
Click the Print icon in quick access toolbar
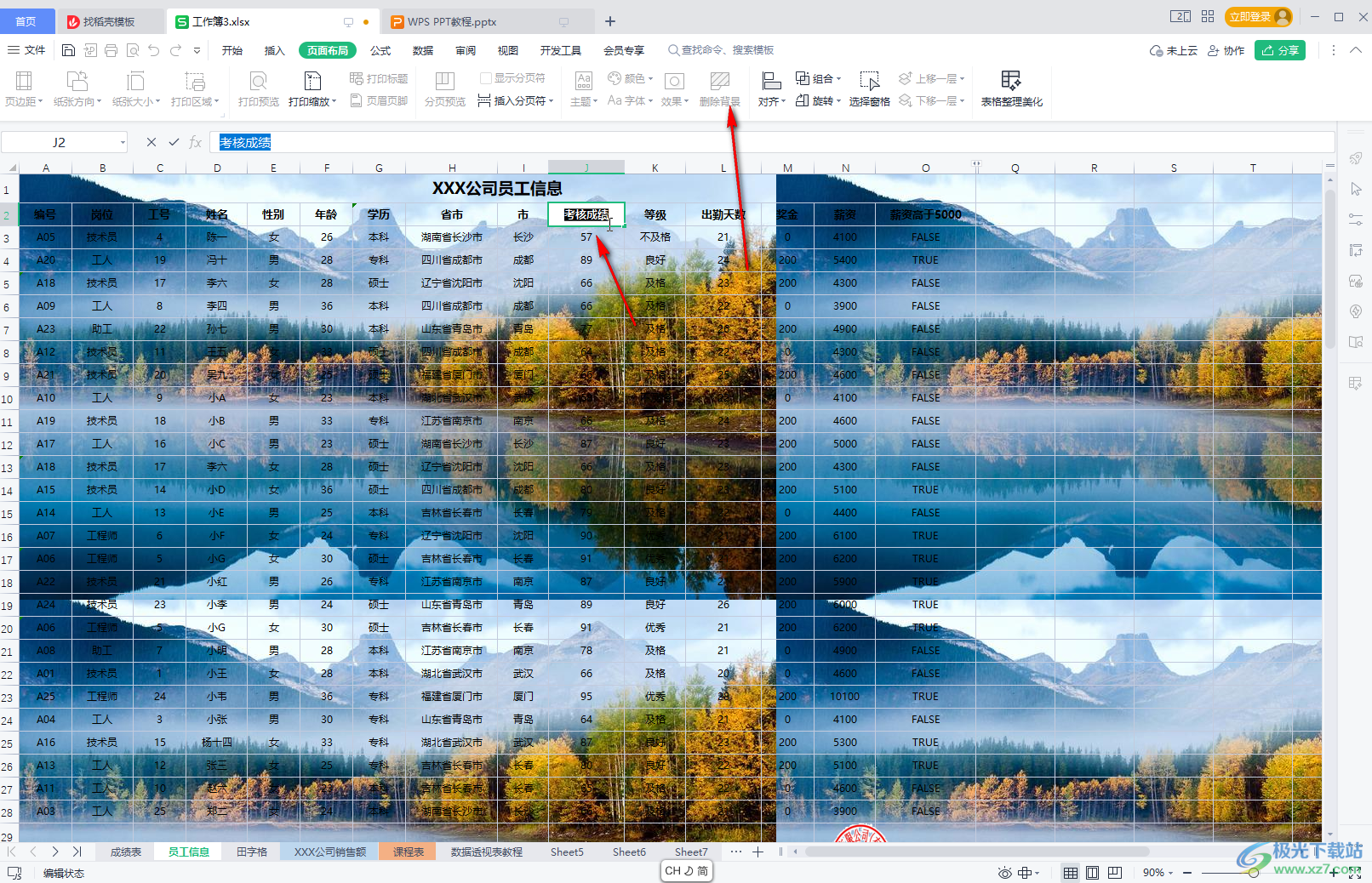(x=111, y=50)
